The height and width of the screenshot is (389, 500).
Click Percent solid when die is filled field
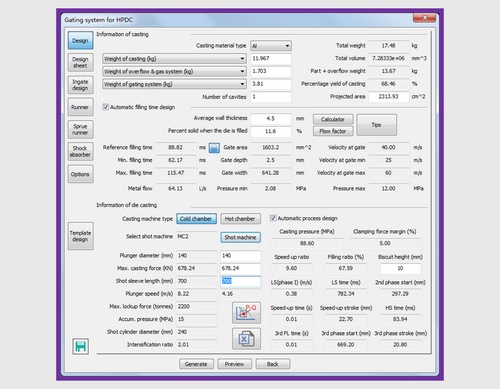click(x=271, y=131)
